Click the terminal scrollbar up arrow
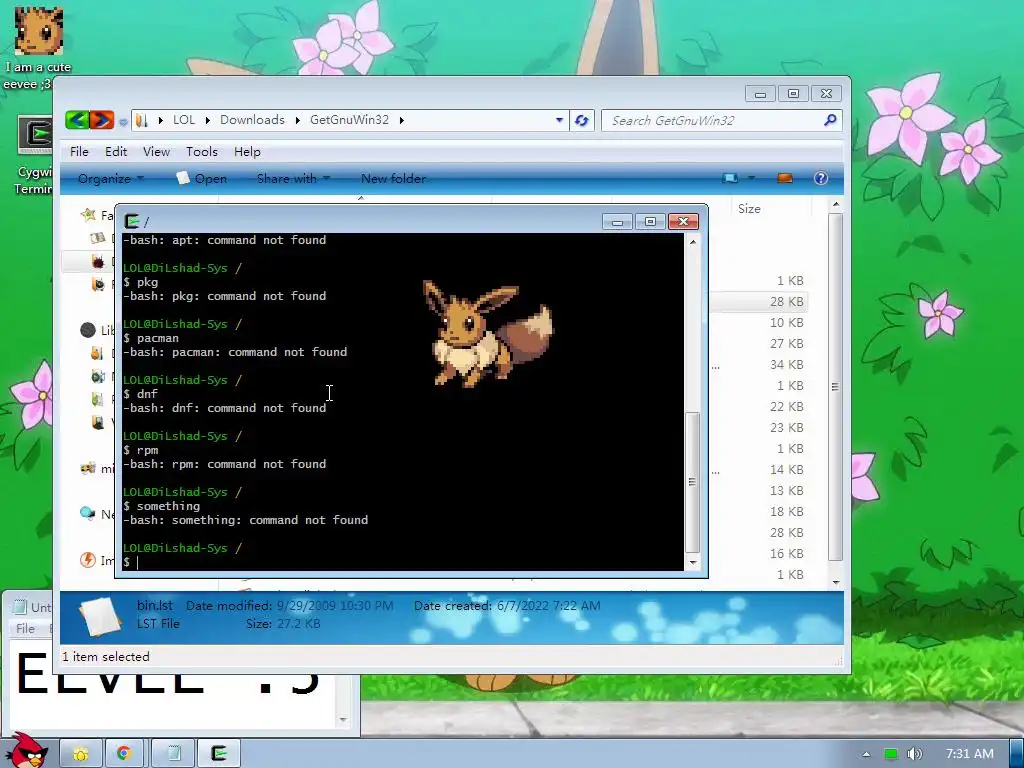The height and width of the screenshot is (768, 1024). [693, 242]
